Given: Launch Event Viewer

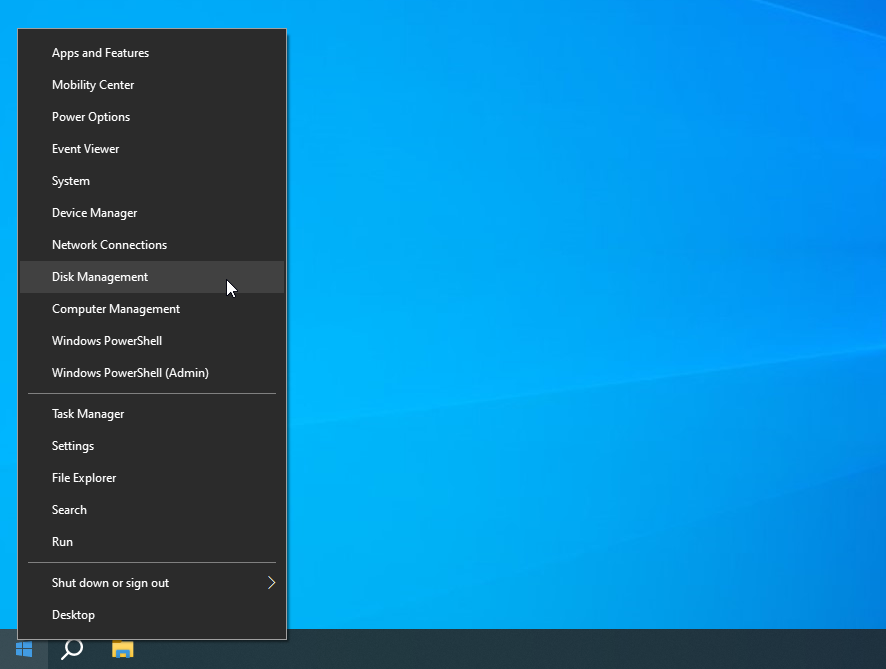Looking at the screenshot, I should (152, 149).
